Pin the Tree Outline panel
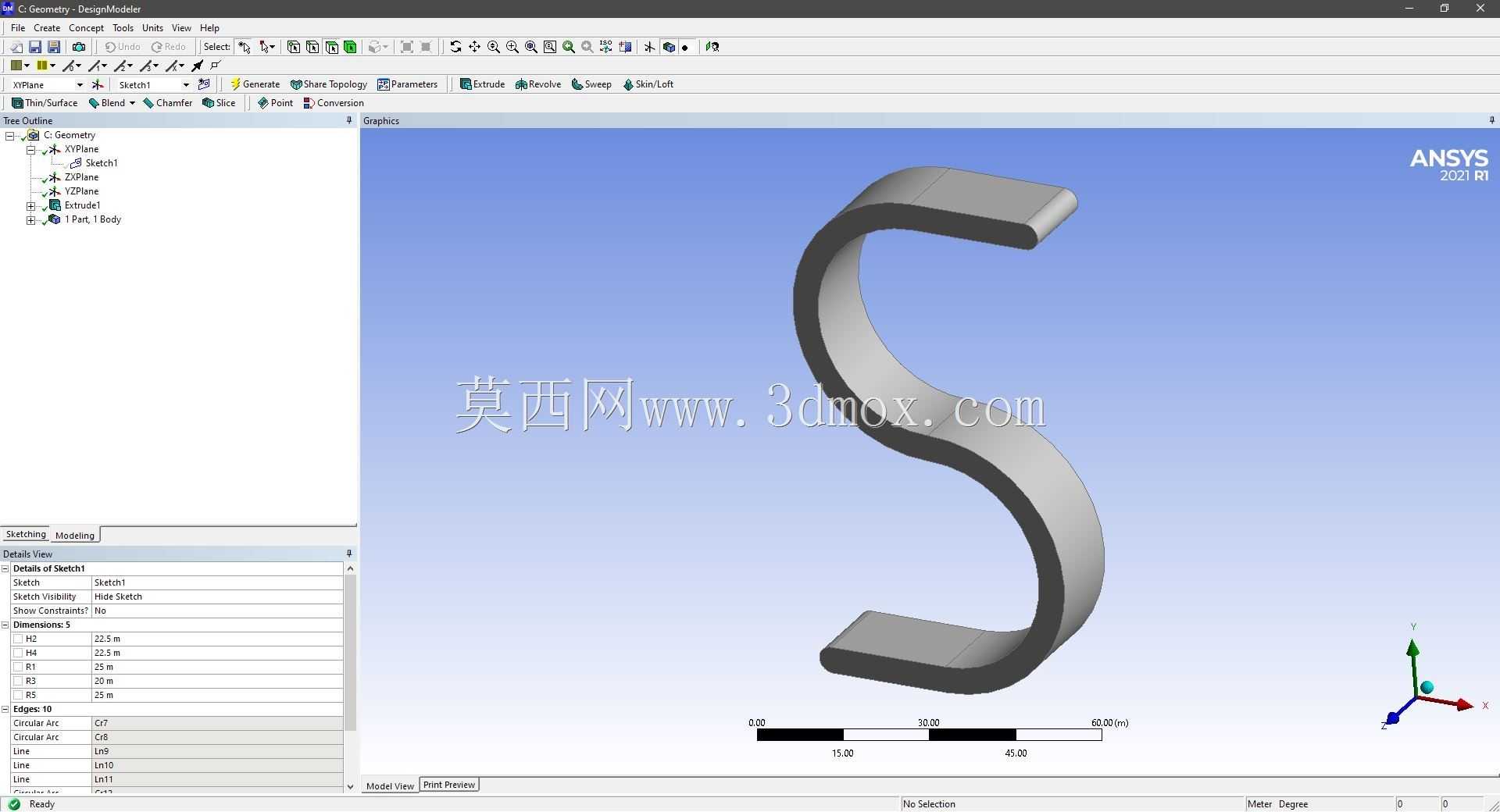 349,120
